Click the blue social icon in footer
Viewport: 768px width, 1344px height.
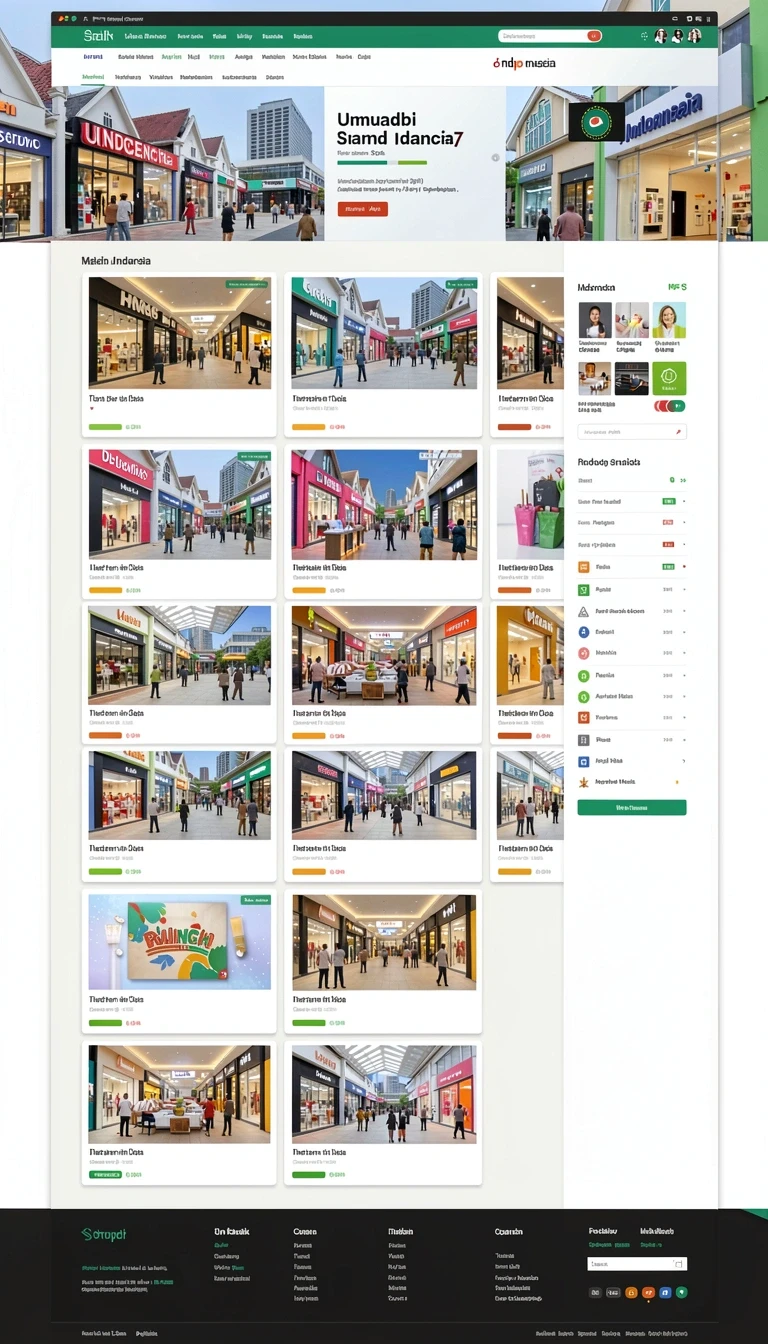click(x=665, y=1293)
